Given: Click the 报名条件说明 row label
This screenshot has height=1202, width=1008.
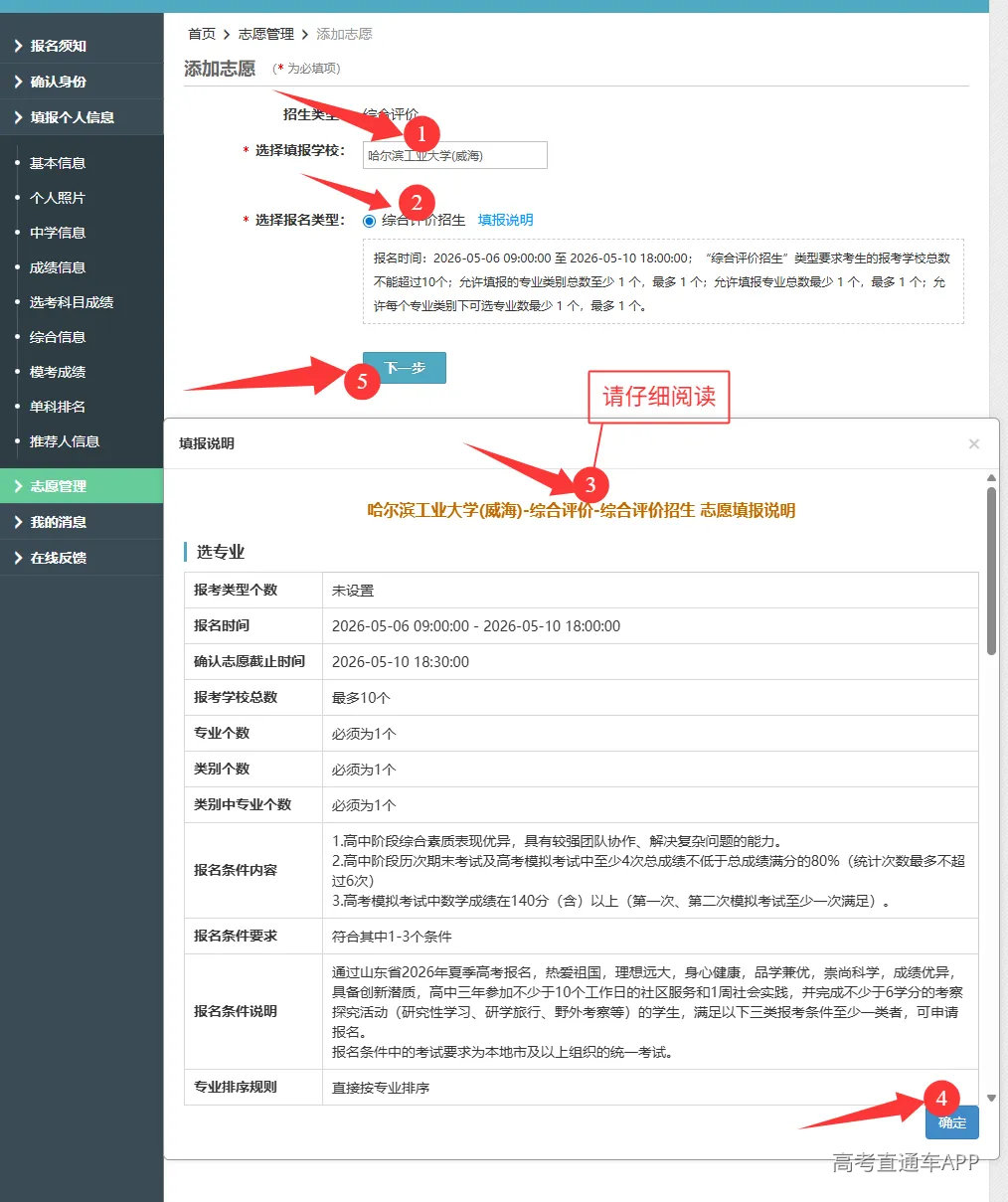Looking at the screenshot, I should pyautogui.click(x=236, y=1011).
